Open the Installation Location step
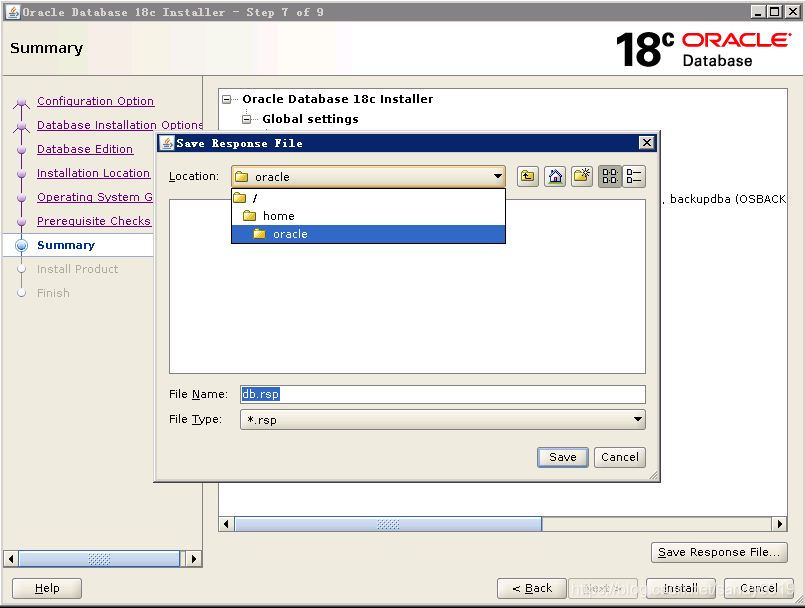 point(93,173)
